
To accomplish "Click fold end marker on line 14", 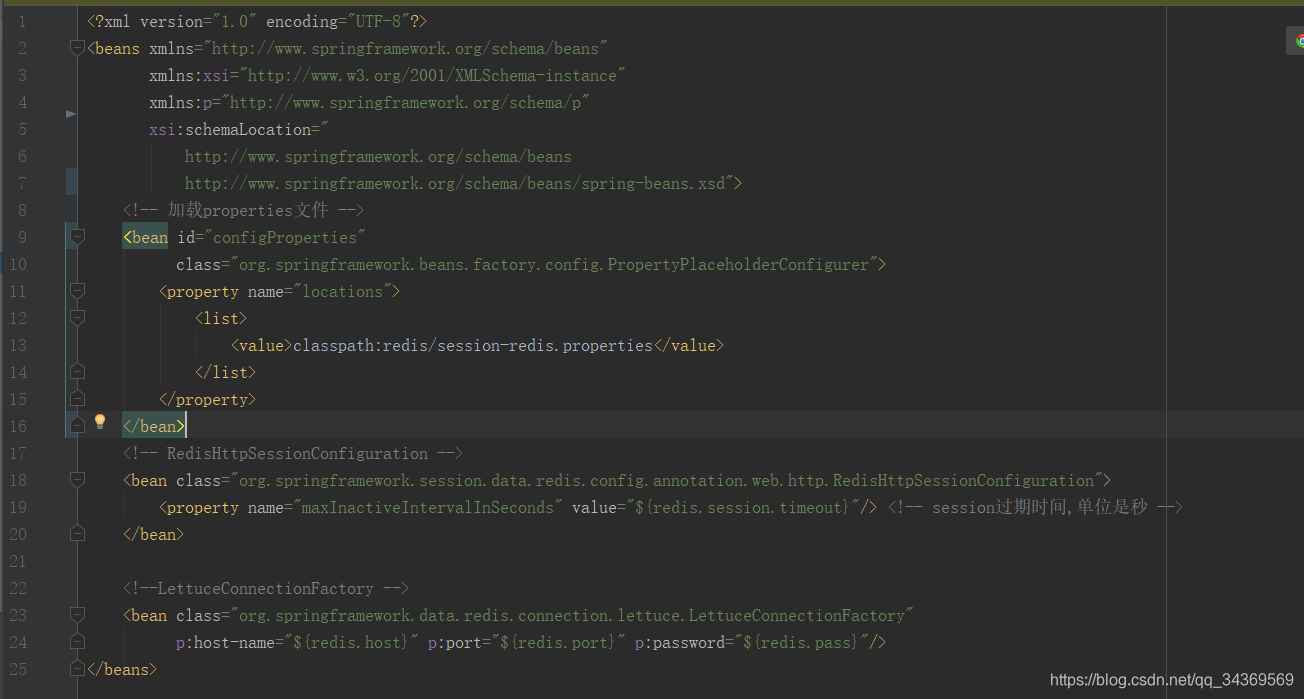I will coord(77,372).
